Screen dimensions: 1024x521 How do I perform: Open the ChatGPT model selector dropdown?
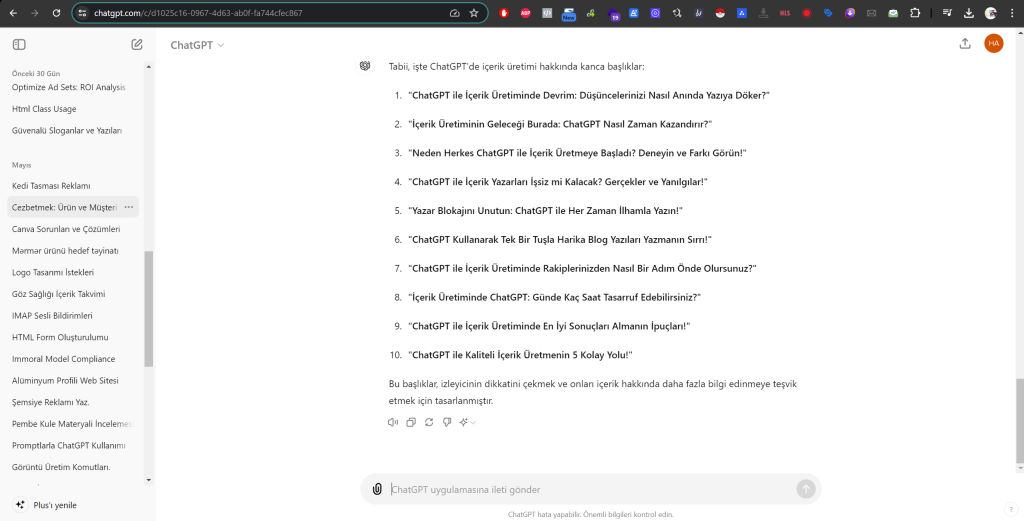tap(197, 45)
